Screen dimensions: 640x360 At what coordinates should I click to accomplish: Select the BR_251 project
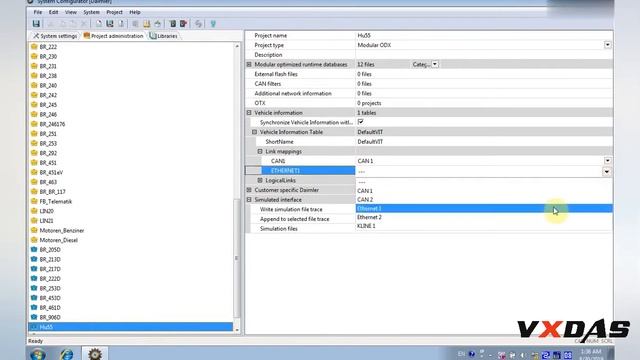coord(48,133)
